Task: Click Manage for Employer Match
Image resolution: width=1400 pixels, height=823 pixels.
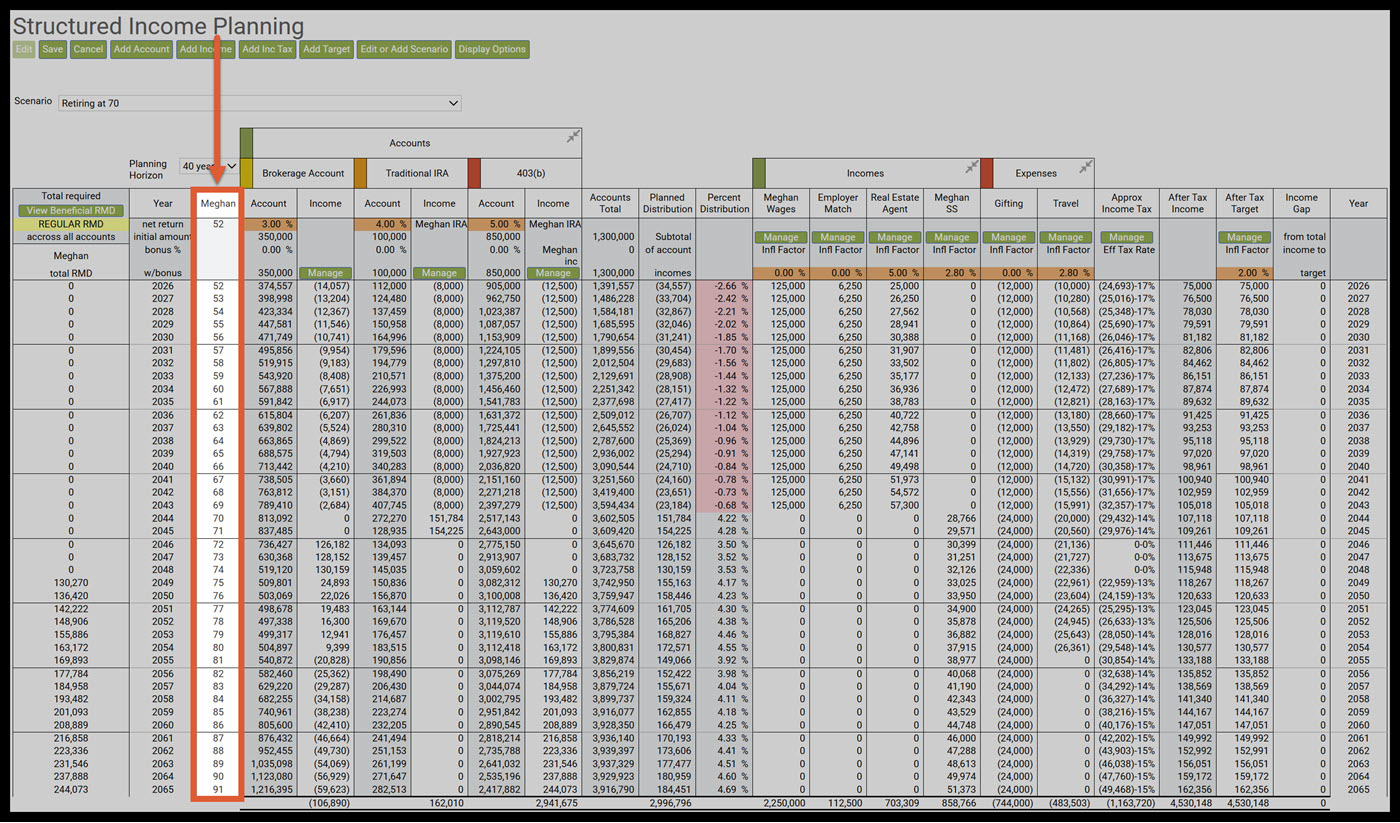Action: pyautogui.click(x=838, y=237)
